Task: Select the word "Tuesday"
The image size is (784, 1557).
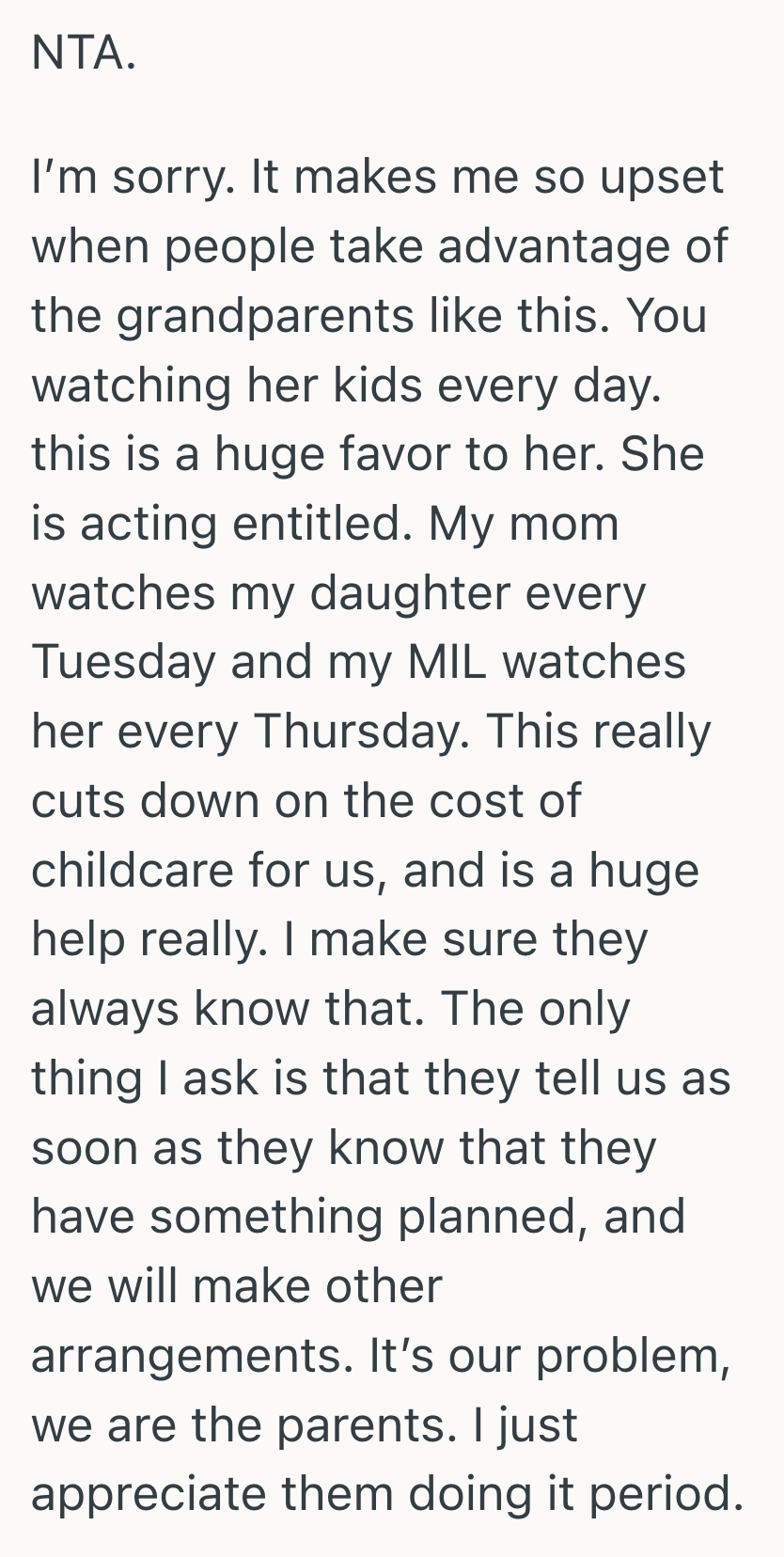Action: [x=124, y=662]
